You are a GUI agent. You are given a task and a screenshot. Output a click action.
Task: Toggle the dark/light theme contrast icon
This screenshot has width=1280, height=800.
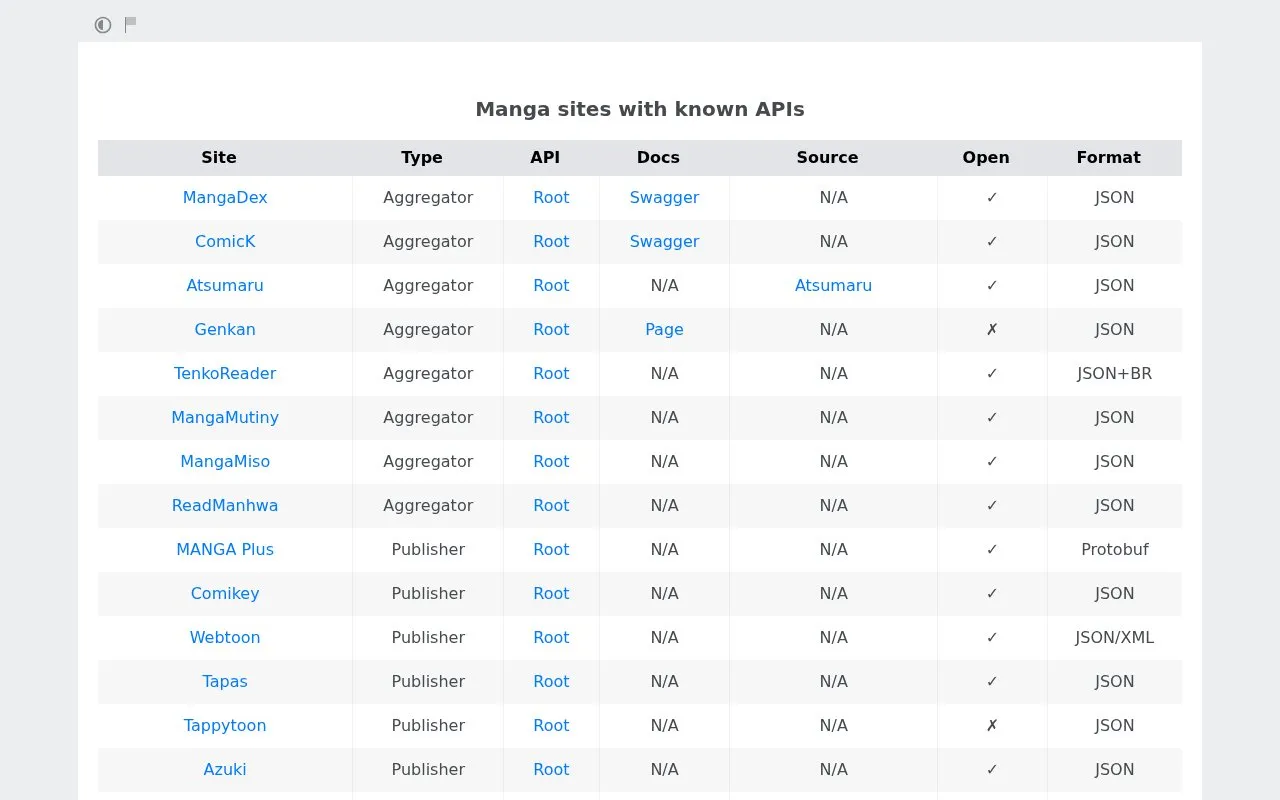coord(103,25)
